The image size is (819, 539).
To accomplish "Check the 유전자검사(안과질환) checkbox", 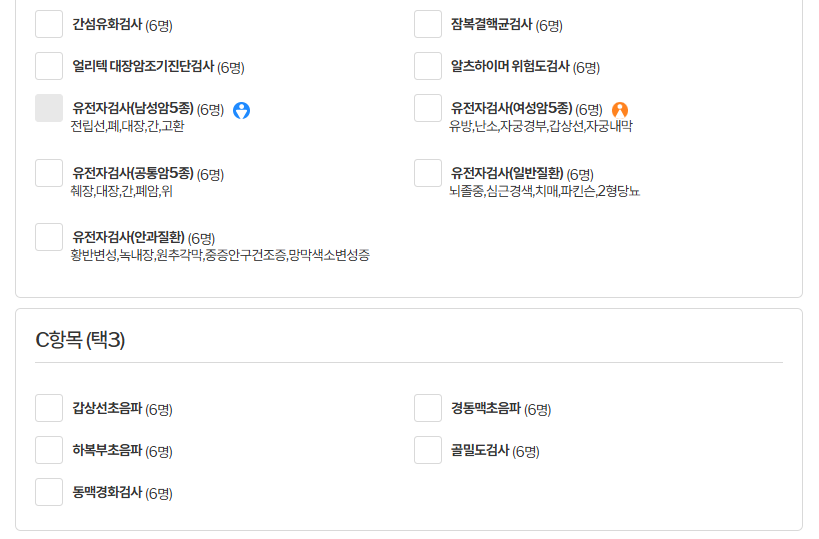I will pos(49,237).
